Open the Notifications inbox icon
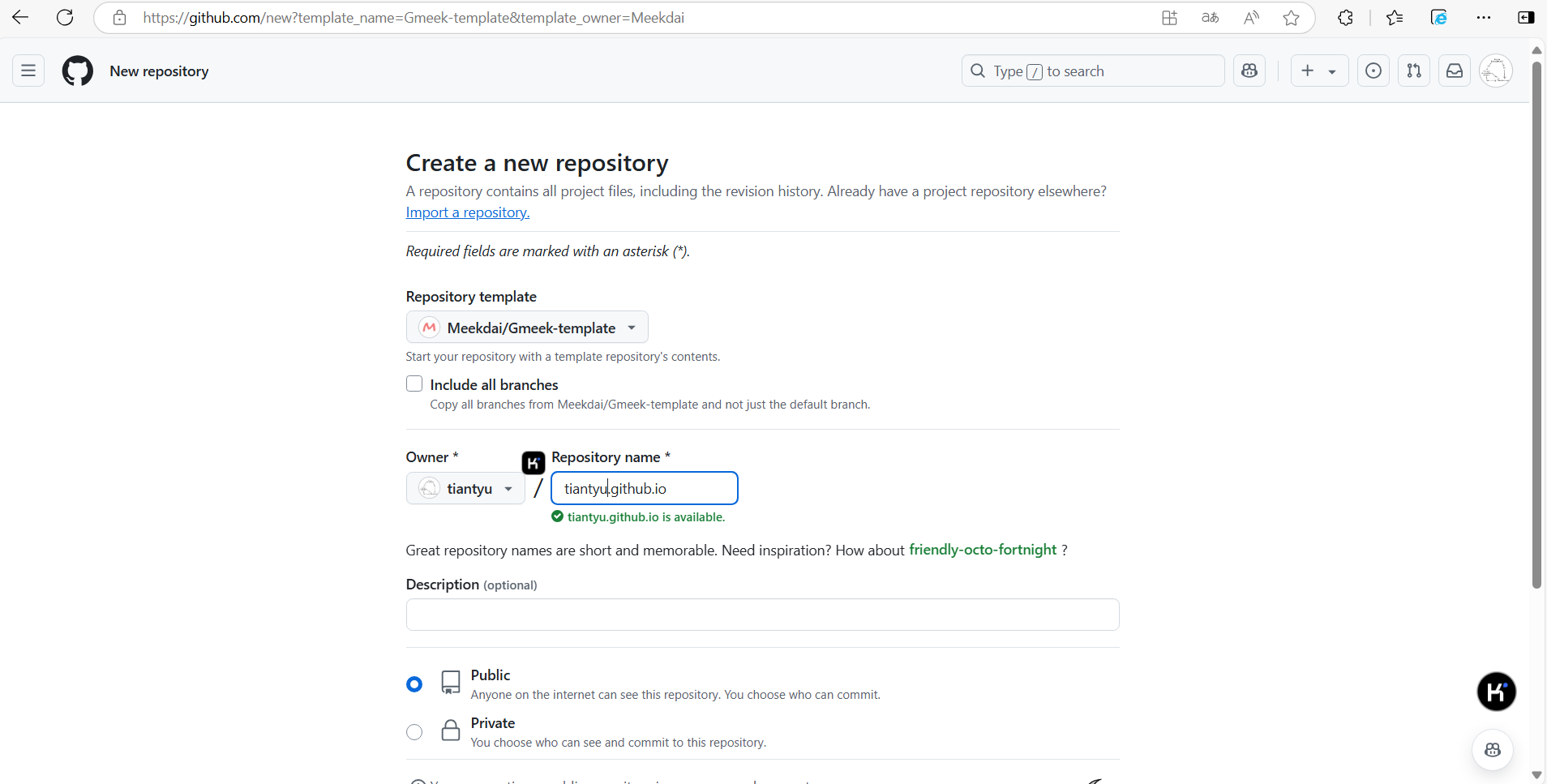Image resolution: width=1547 pixels, height=784 pixels. click(1455, 71)
